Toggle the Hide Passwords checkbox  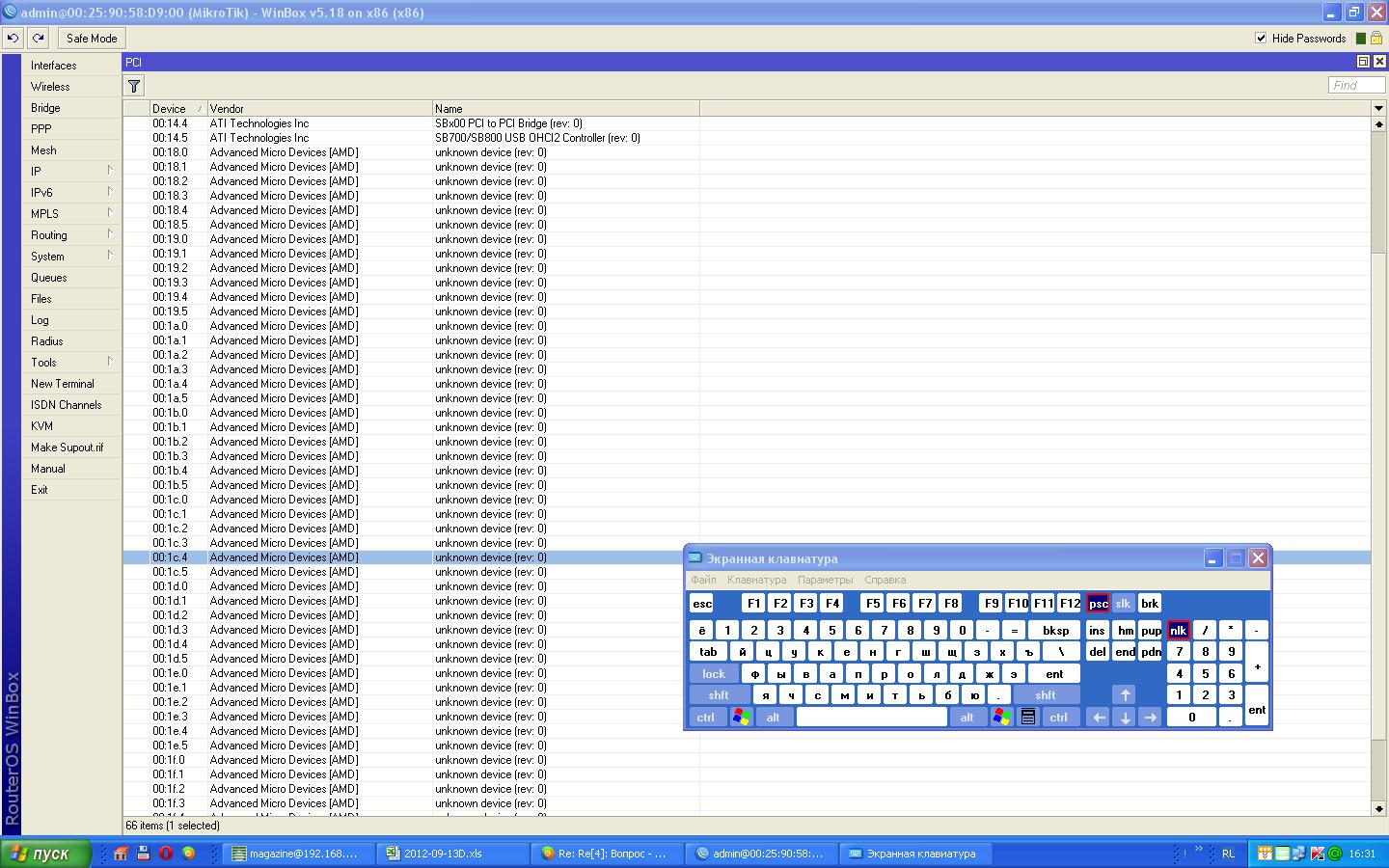coord(1261,39)
